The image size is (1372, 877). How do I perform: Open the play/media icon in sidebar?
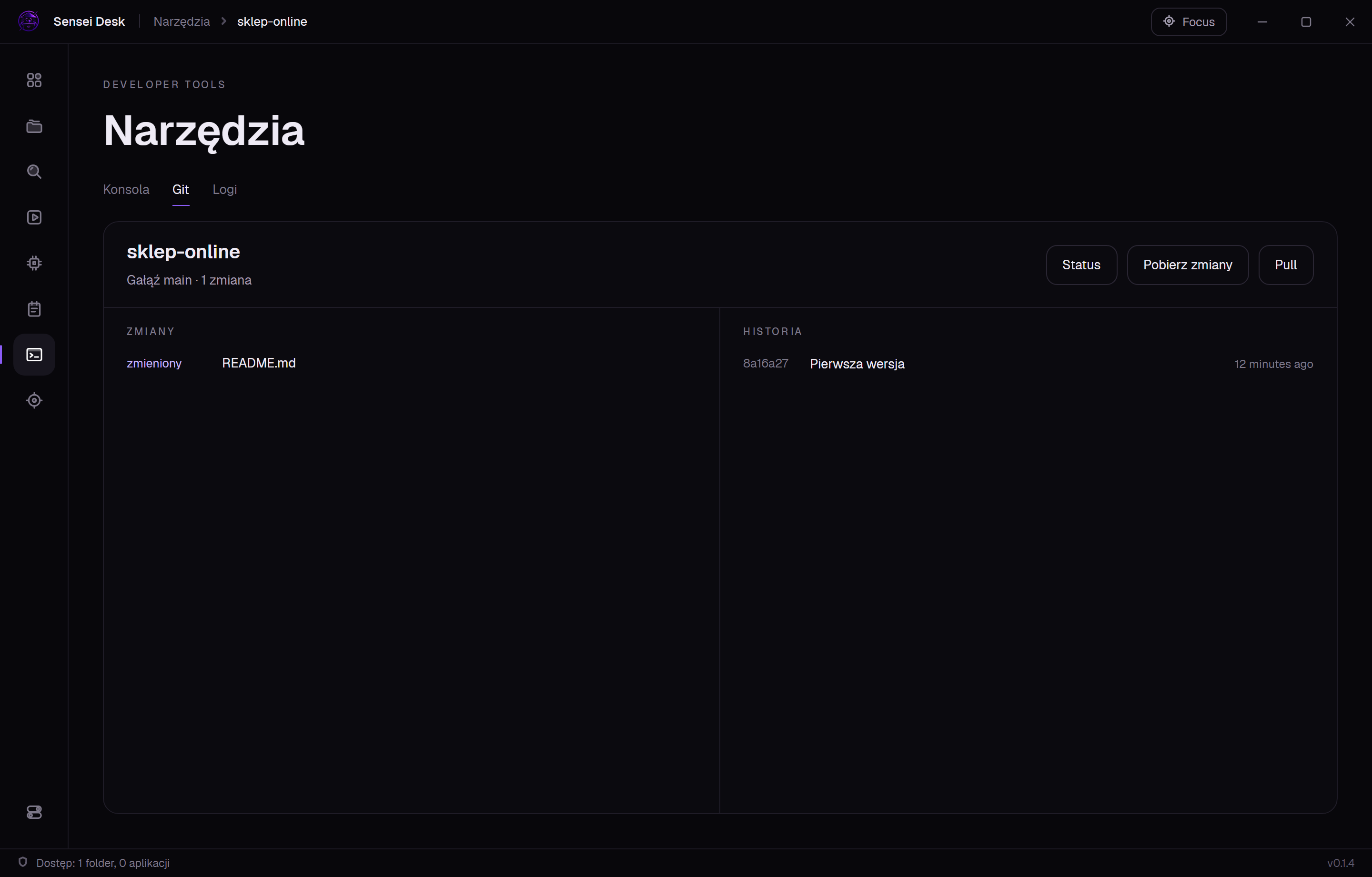[34, 217]
